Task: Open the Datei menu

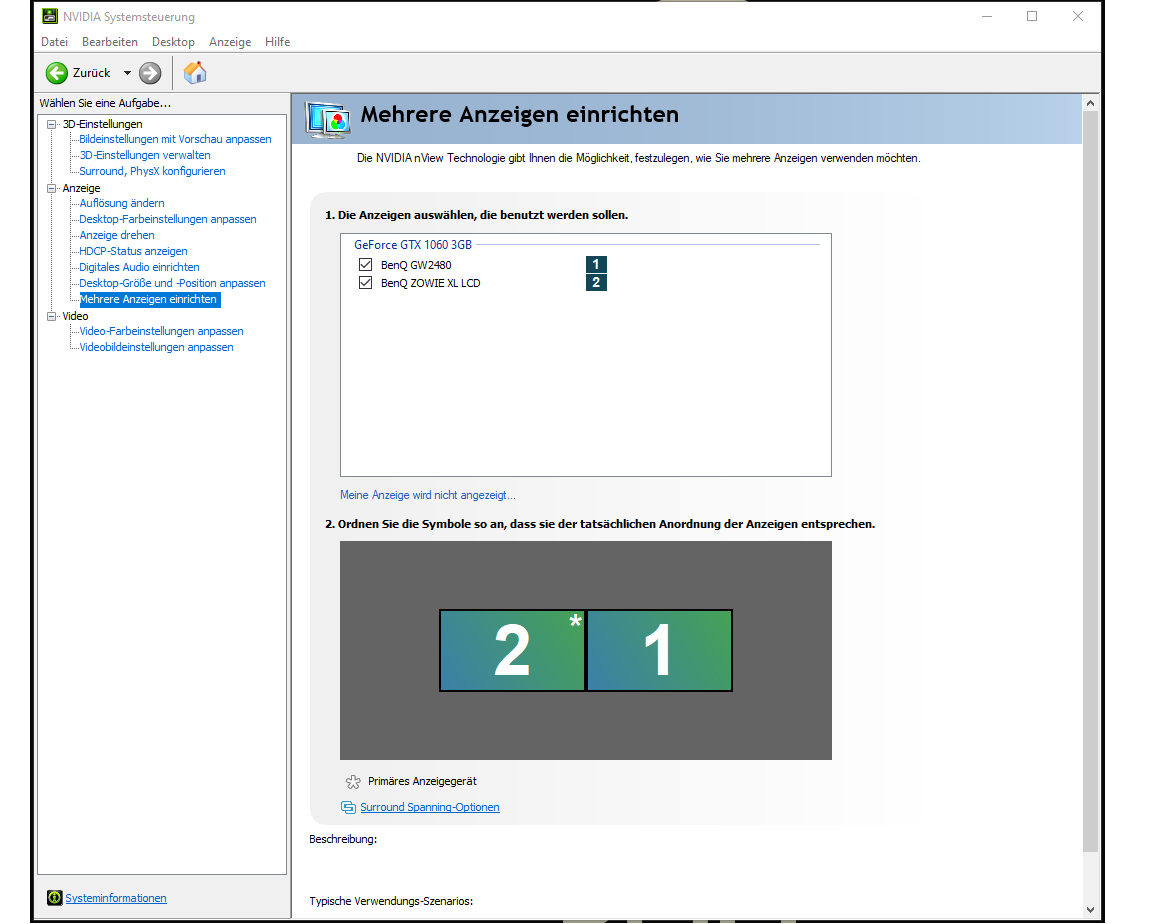Action: coord(54,42)
